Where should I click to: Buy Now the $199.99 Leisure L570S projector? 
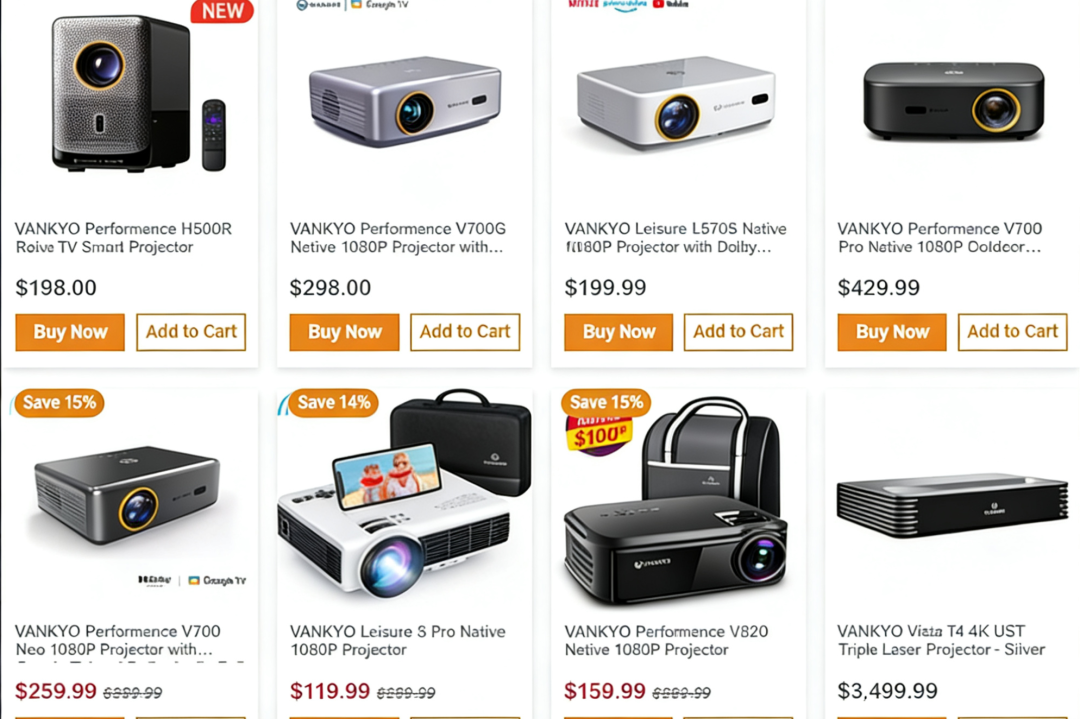point(619,332)
